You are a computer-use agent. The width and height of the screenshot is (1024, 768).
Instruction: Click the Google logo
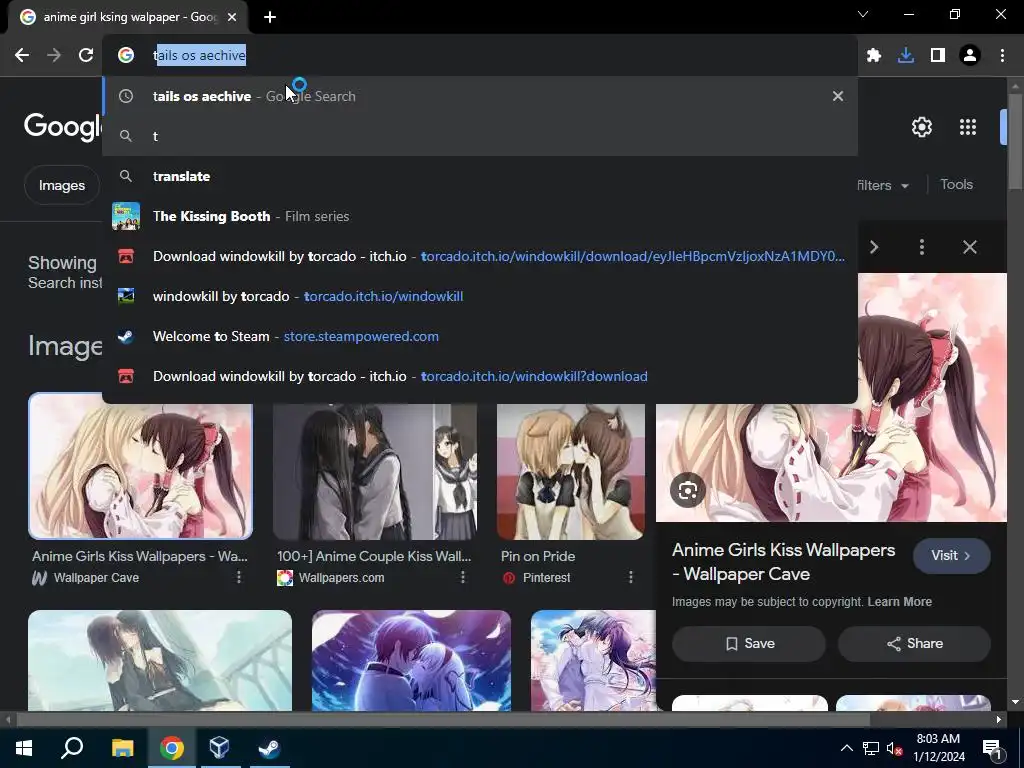click(63, 125)
